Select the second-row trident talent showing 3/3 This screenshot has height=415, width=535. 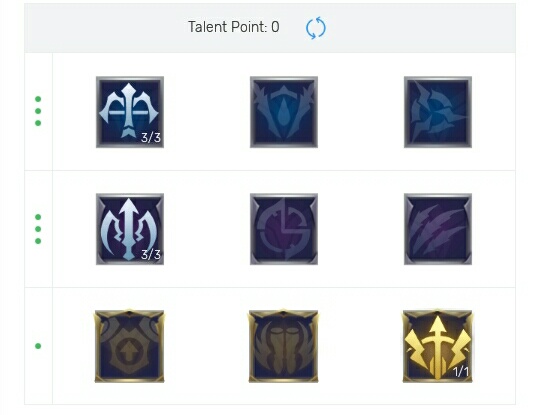point(130,229)
